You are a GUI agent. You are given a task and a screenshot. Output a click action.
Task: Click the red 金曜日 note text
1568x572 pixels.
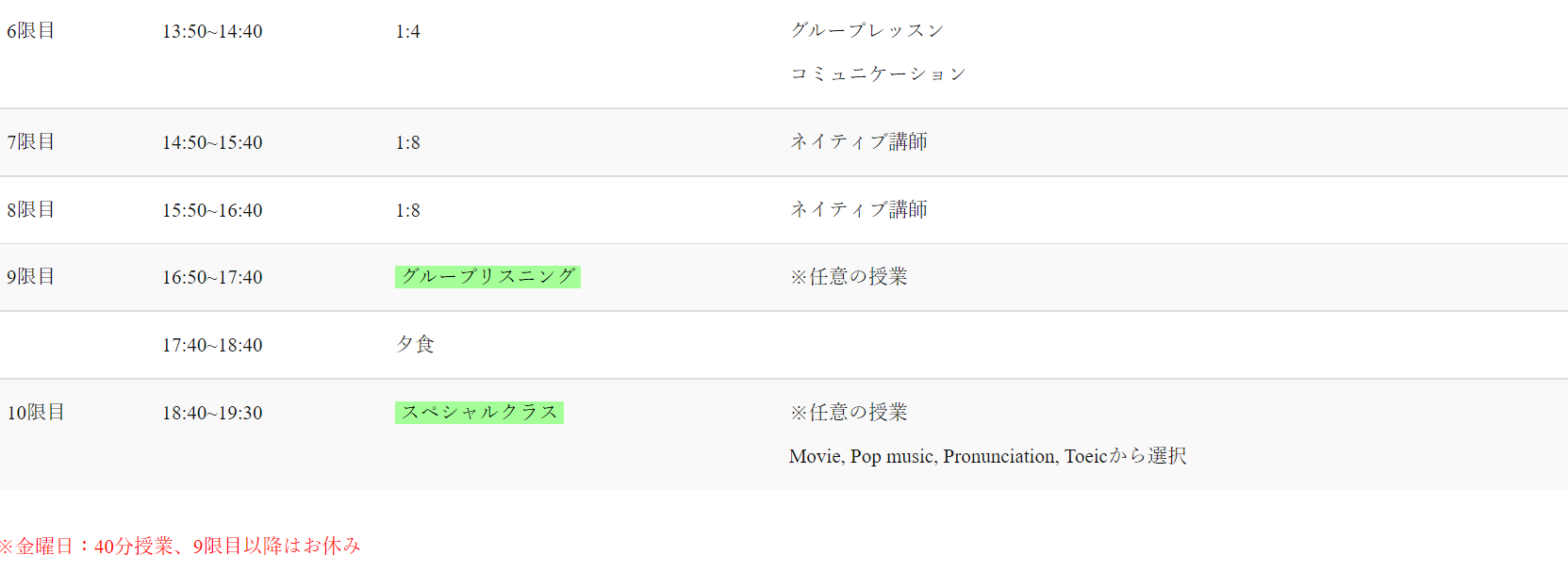(180, 547)
